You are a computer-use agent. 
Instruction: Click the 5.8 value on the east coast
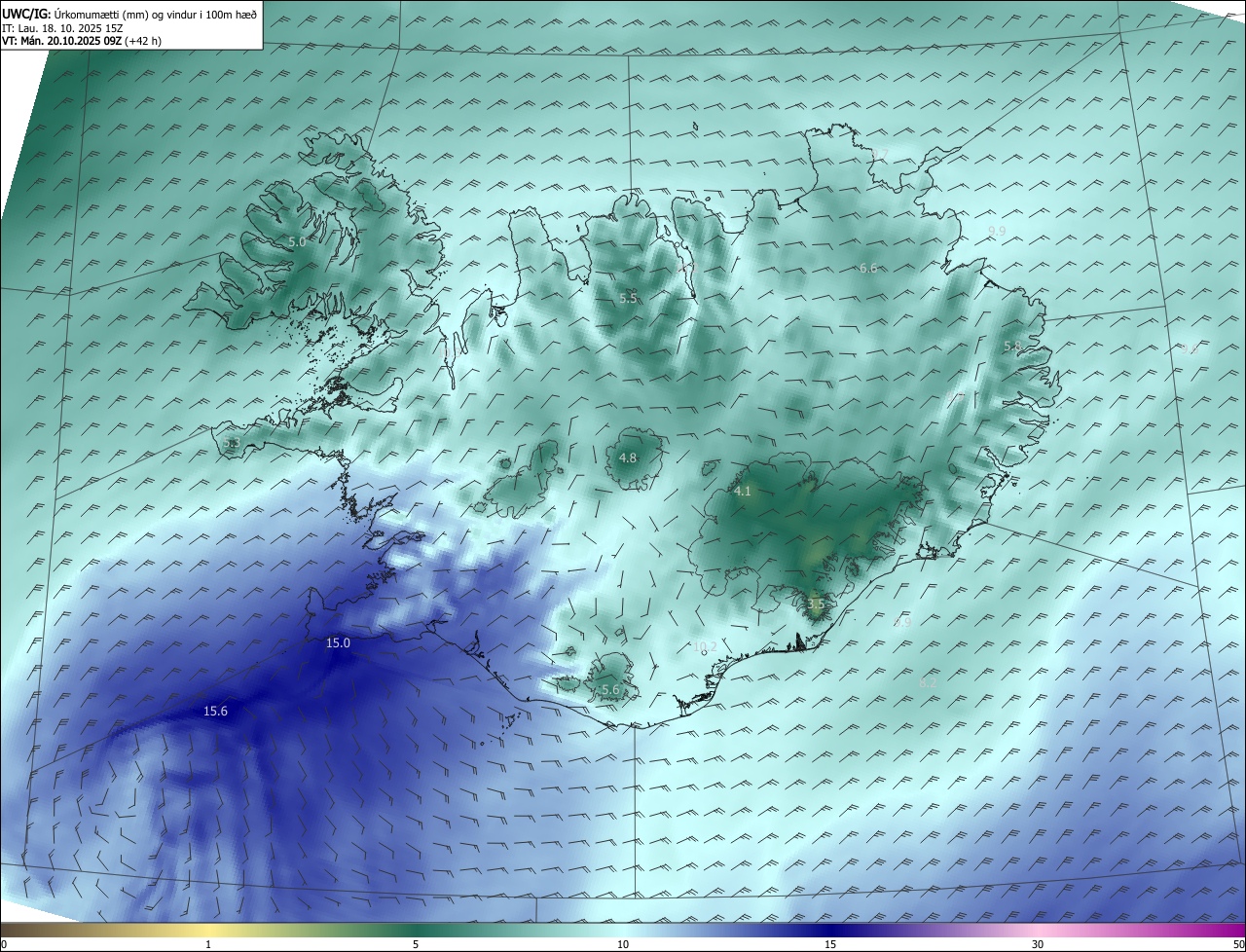[1012, 347]
